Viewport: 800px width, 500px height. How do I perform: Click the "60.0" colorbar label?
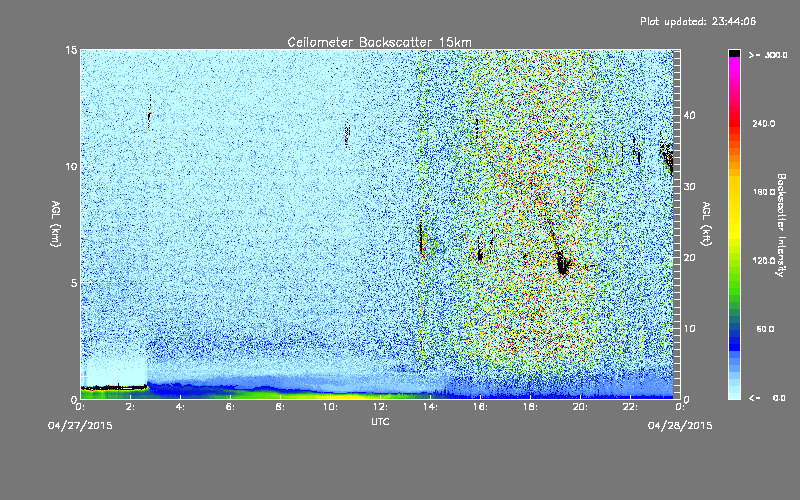(x=765, y=330)
